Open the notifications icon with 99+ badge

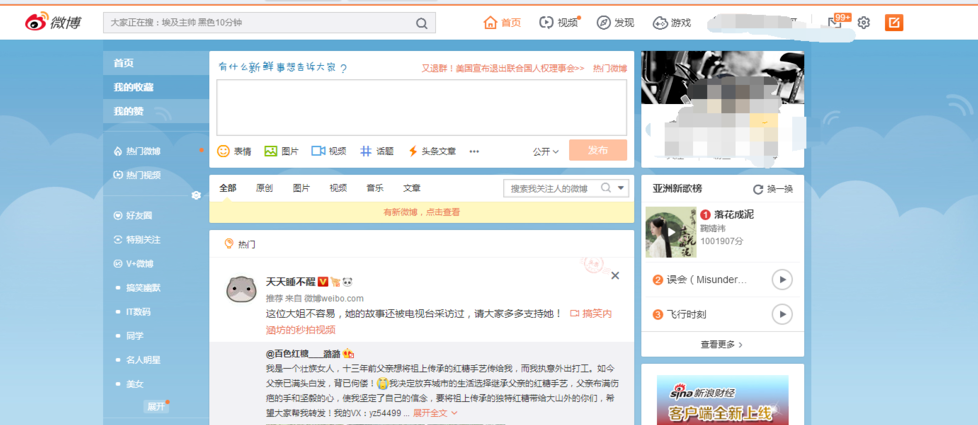click(835, 22)
